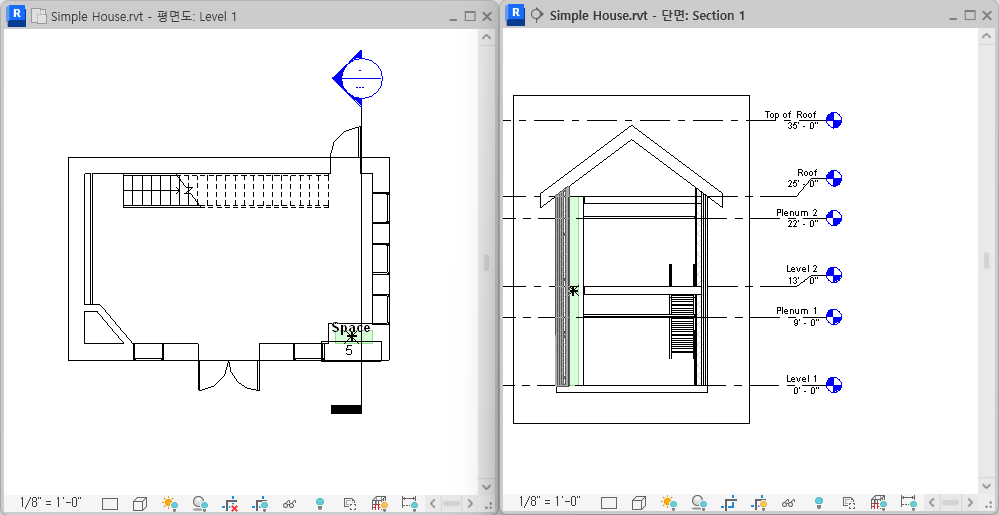Screen dimensions: 999x515
Task: Click the "Plenum 2" level name
Action: (796, 213)
